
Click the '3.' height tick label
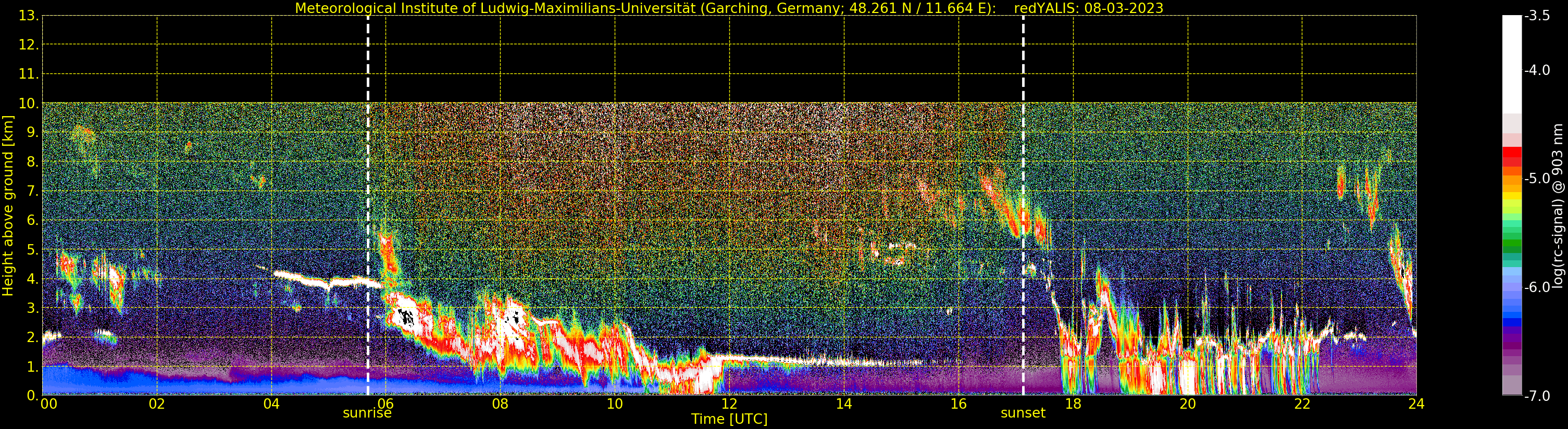coord(33,309)
